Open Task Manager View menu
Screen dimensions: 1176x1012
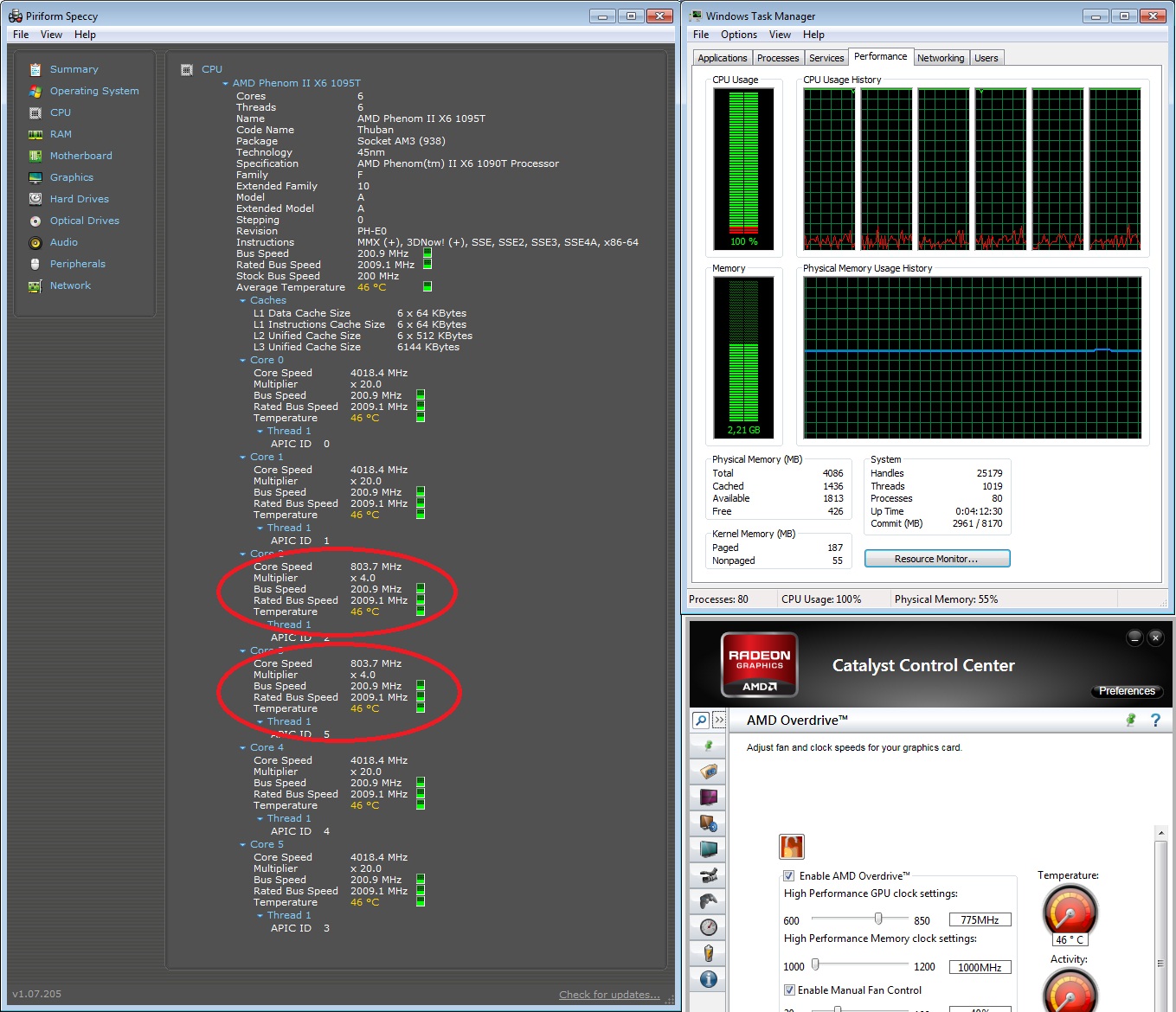(x=780, y=35)
